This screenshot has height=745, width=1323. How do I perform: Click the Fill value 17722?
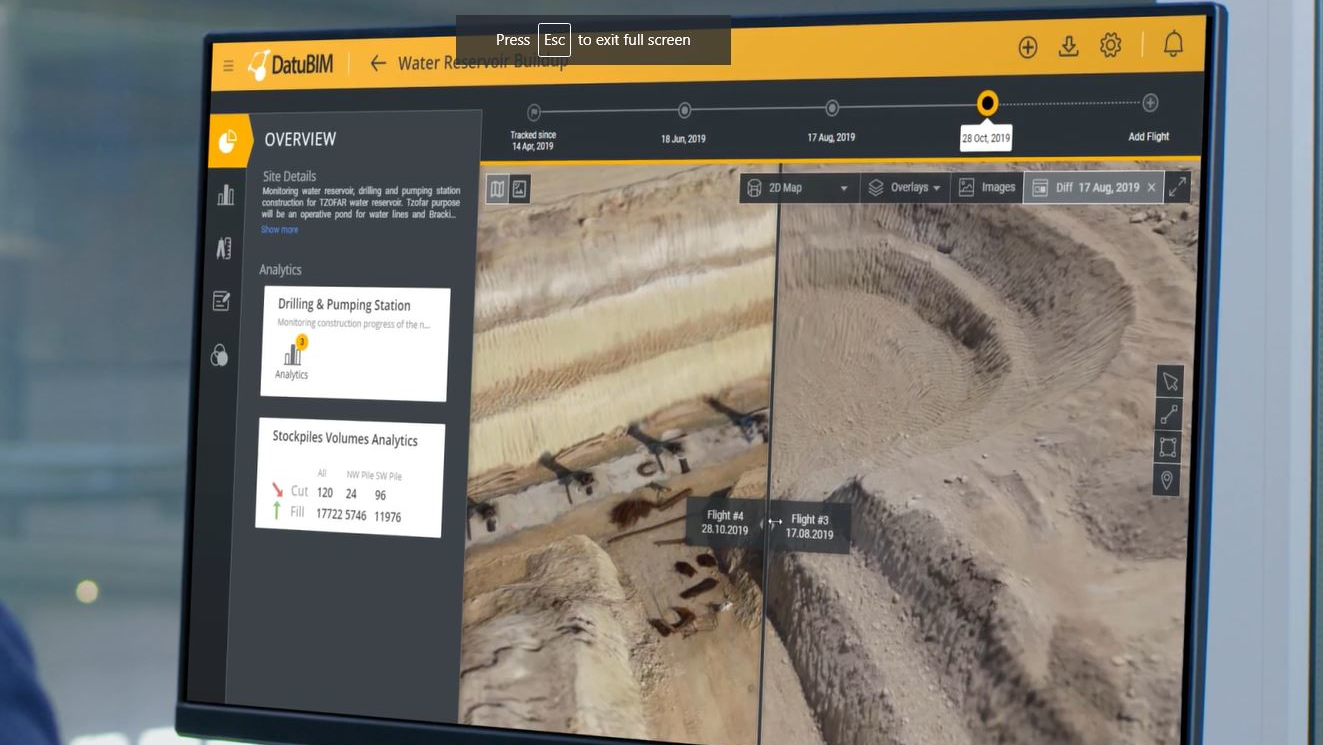[329, 514]
